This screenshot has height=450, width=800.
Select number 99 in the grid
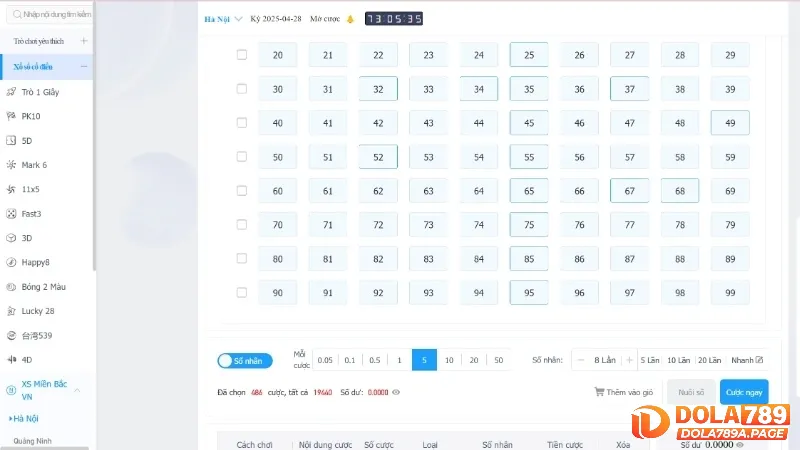[x=730, y=292]
